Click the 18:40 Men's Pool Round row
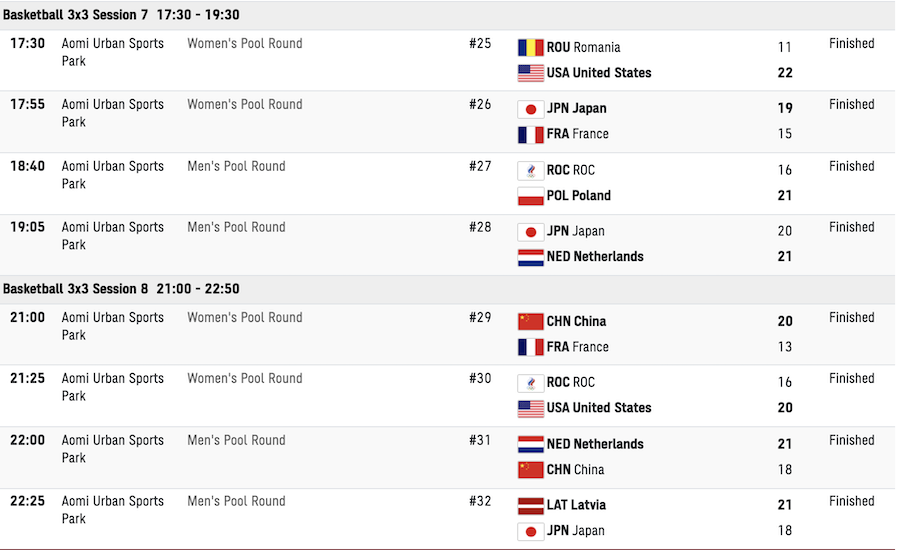 [x=448, y=183]
